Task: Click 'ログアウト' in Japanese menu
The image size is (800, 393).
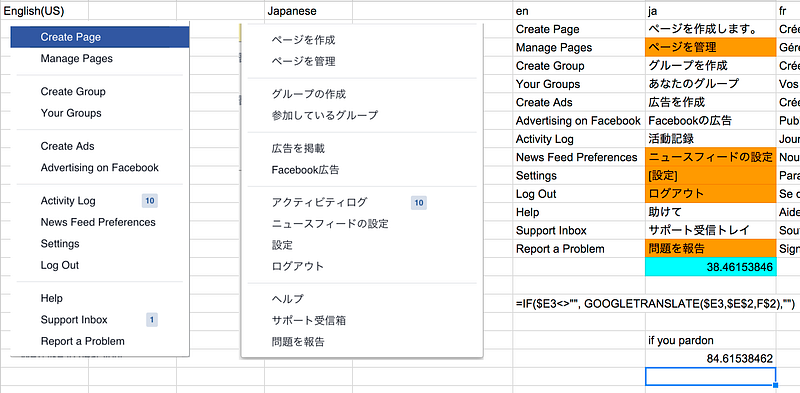Action: pyautogui.click(x=298, y=266)
